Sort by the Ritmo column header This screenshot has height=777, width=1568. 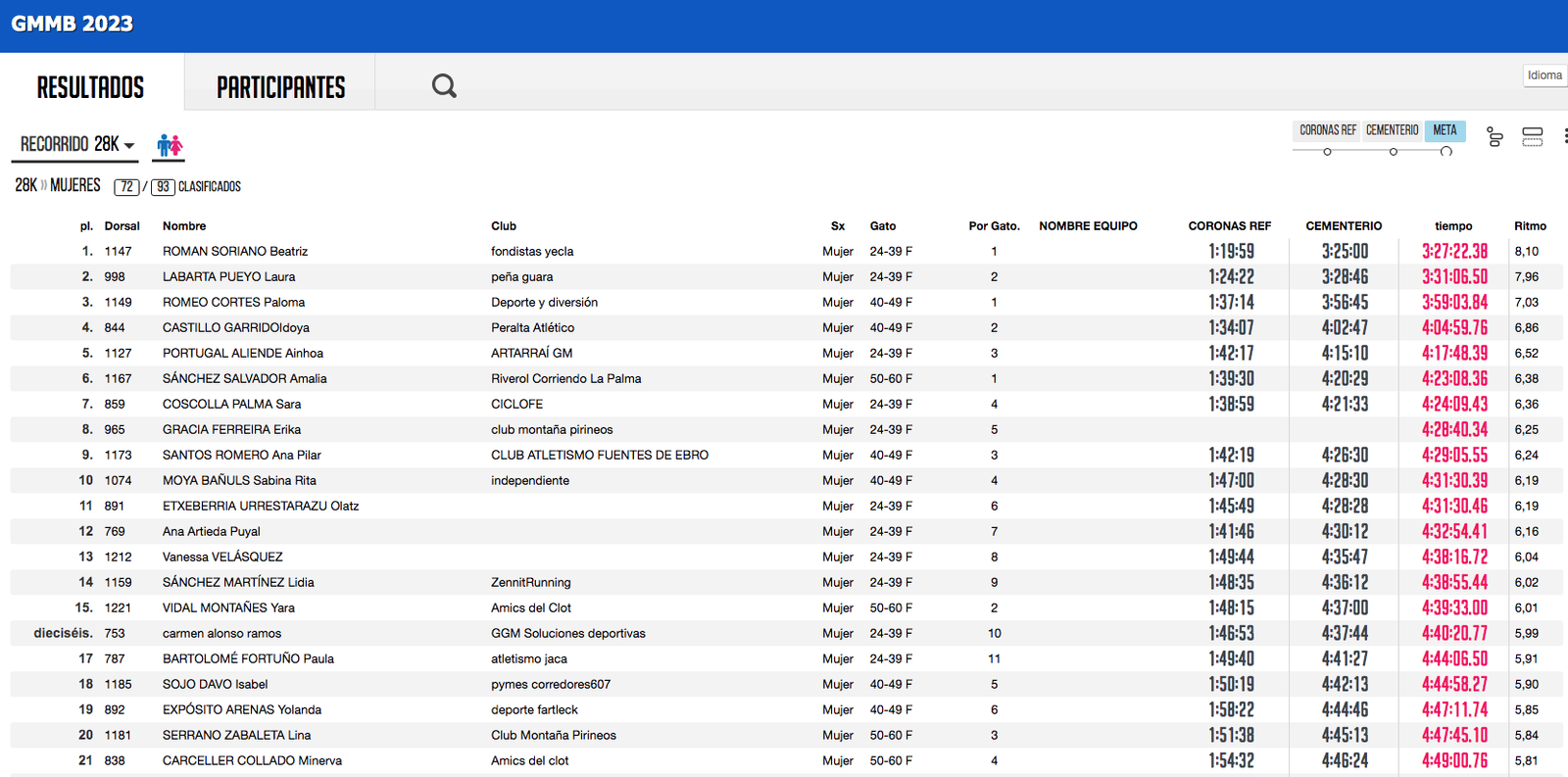1530,226
